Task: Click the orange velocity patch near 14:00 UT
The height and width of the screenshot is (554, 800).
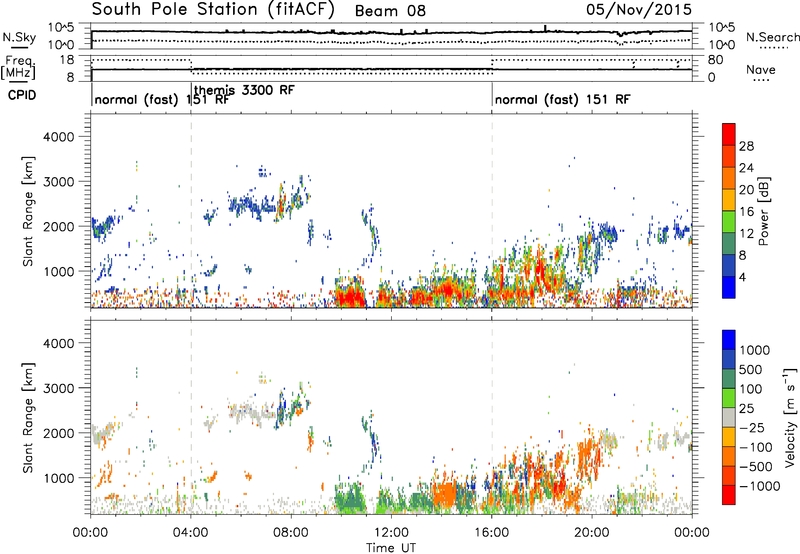Action: (444, 494)
